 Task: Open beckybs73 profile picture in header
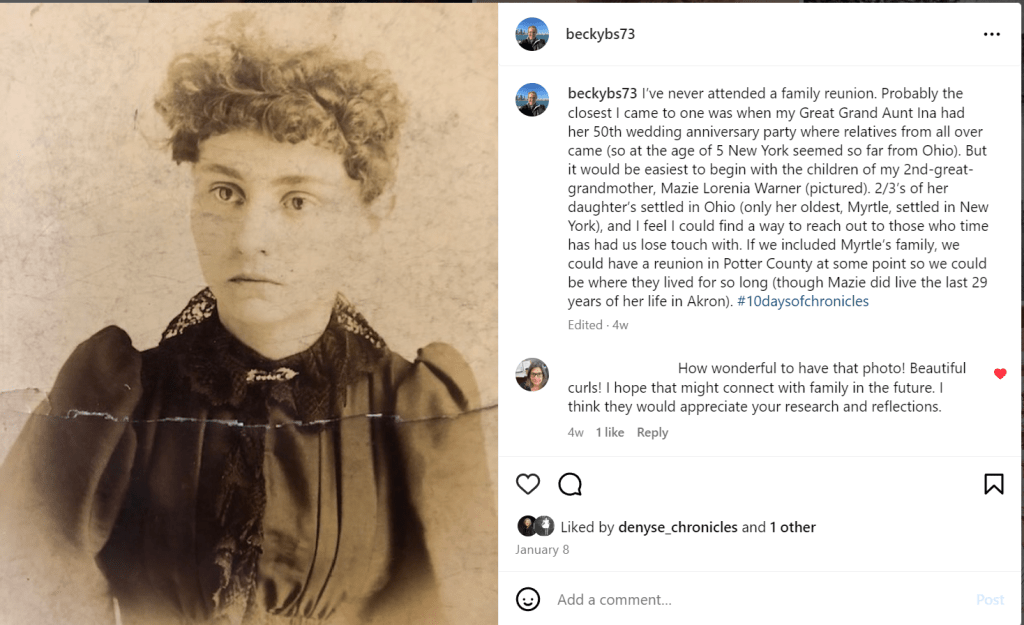532,34
